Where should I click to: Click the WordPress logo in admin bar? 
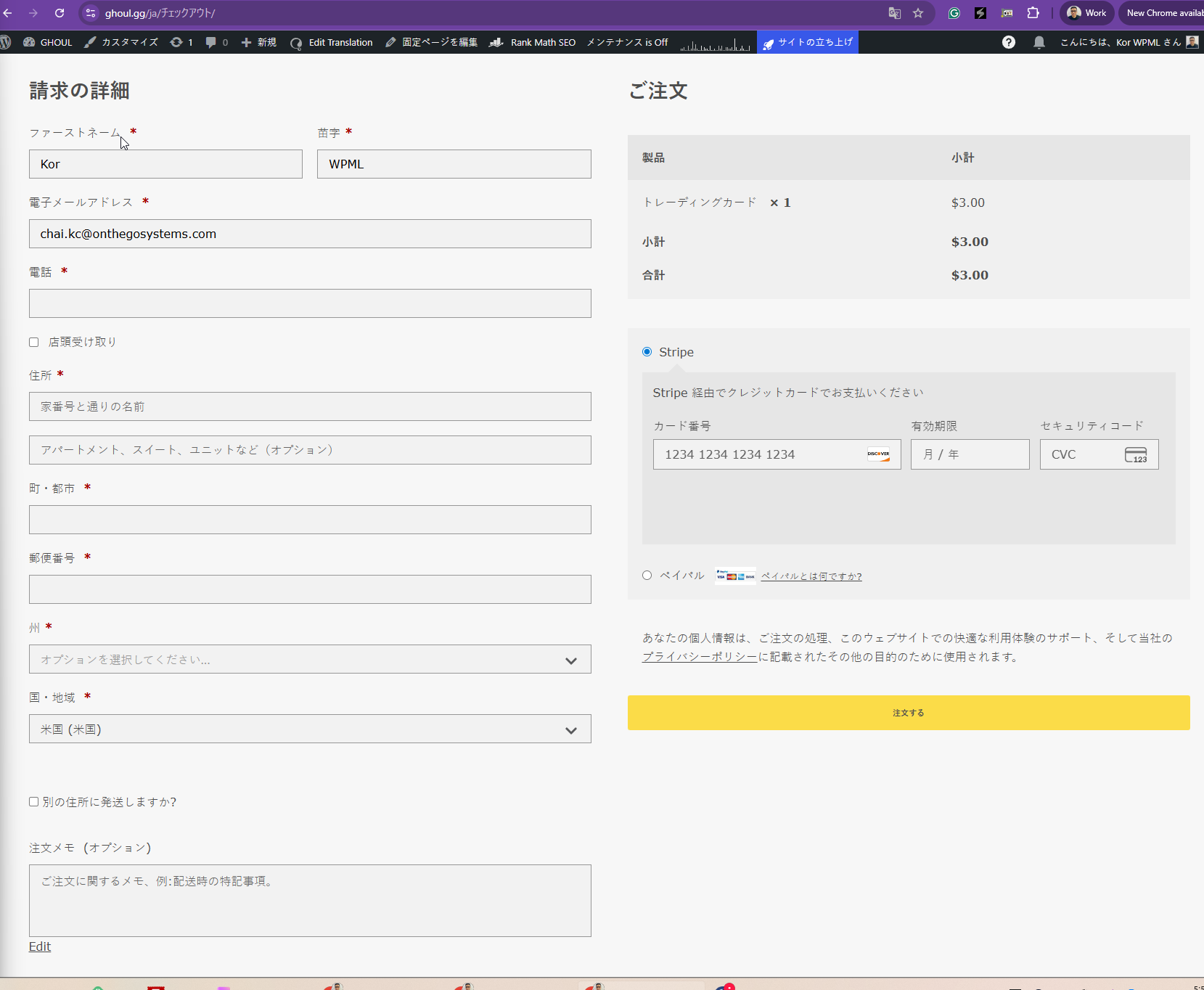pos(6,42)
